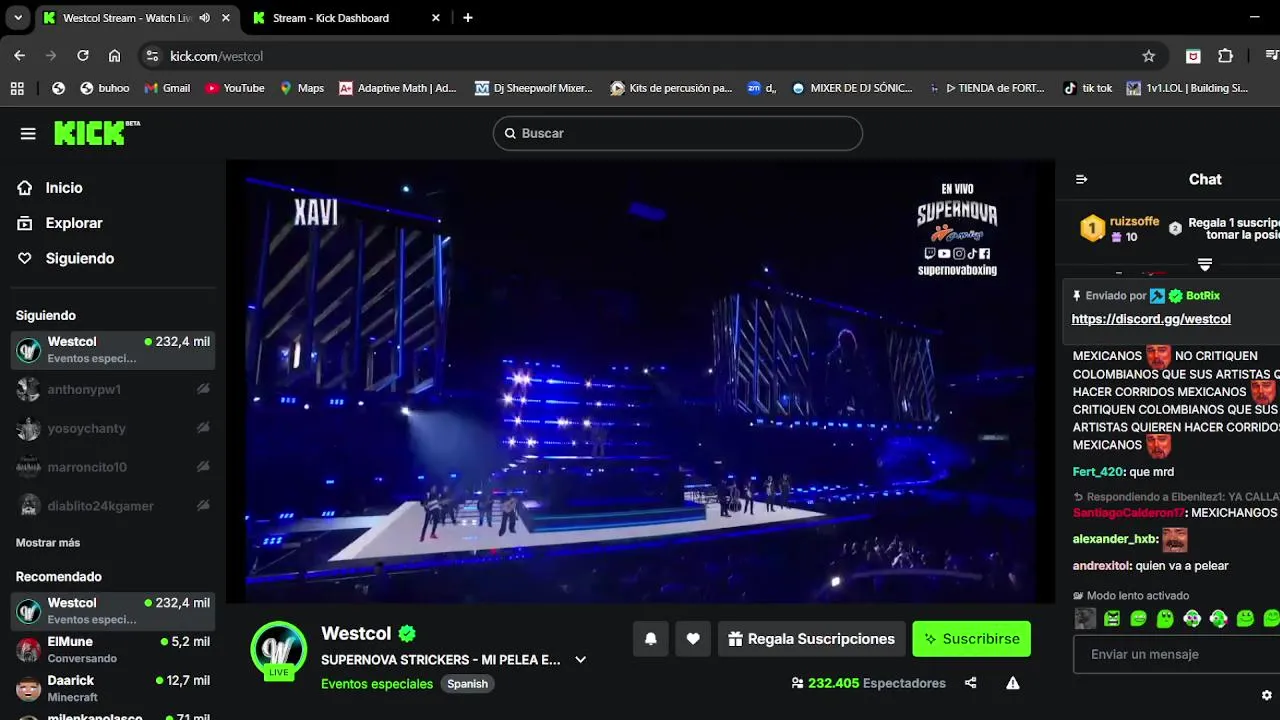Insert the green ghost emote looking up
1280x720 pixels.
pos(1165,619)
